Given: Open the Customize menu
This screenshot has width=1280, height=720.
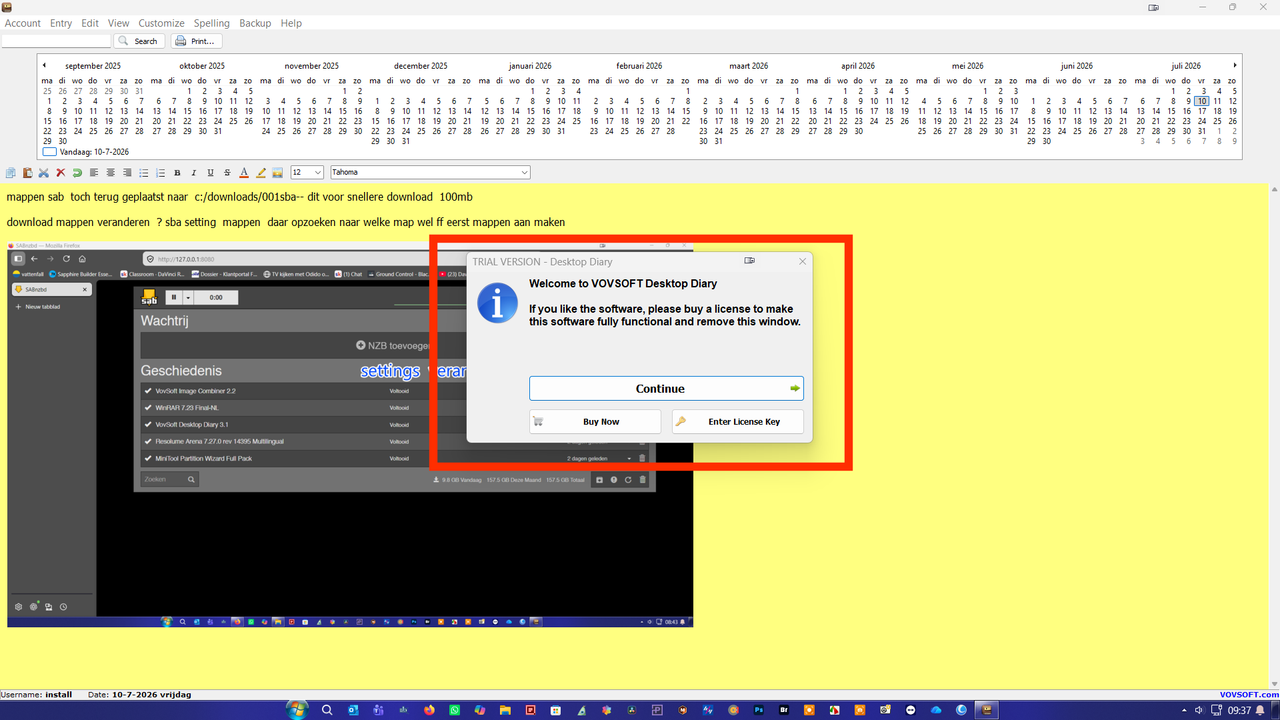Looking at the screenshot, I should pyautogui.click(x=161, y=23).
